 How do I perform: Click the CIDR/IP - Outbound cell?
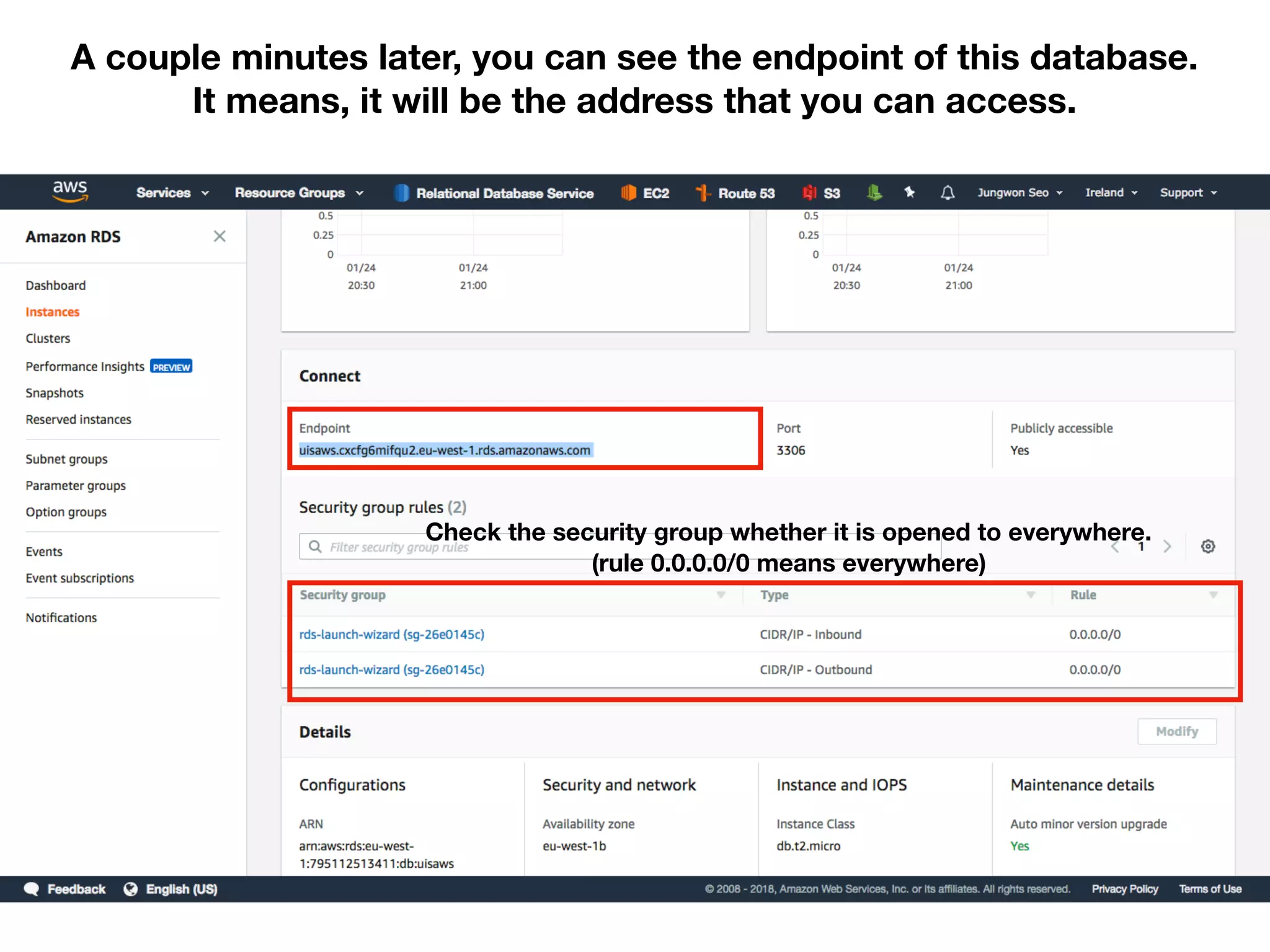[x=816, y=670]
